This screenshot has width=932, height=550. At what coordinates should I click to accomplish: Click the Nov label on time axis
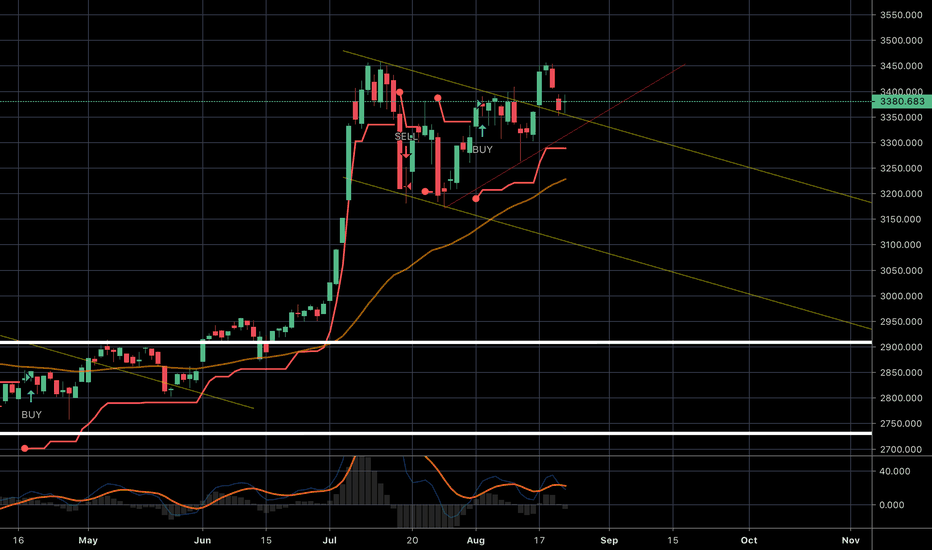click(851, 540)
